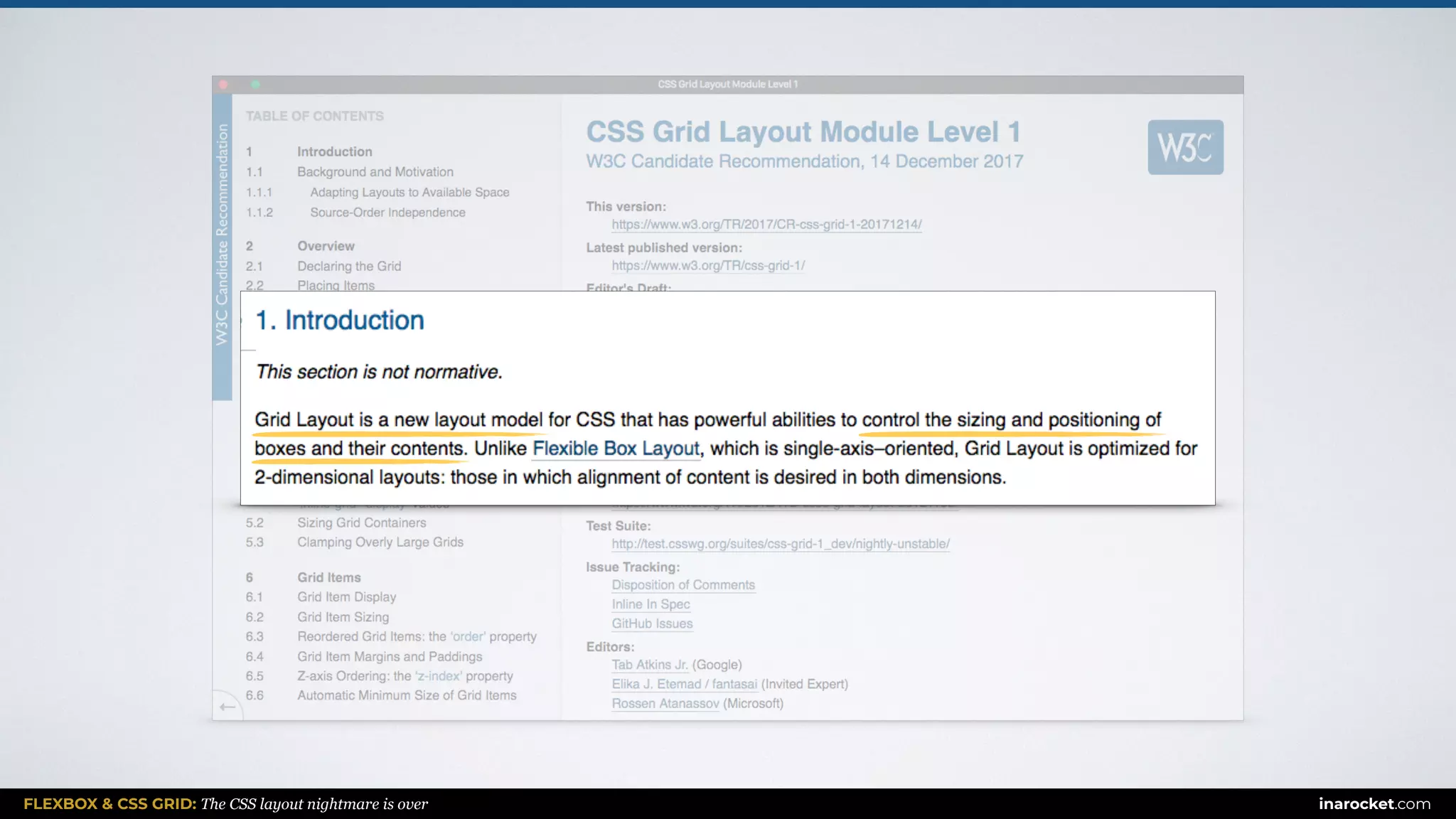Viewport: 1456px width, 819px height.
Task: Open the Flexible Box Layout link
Action: [x=616, y=449]
